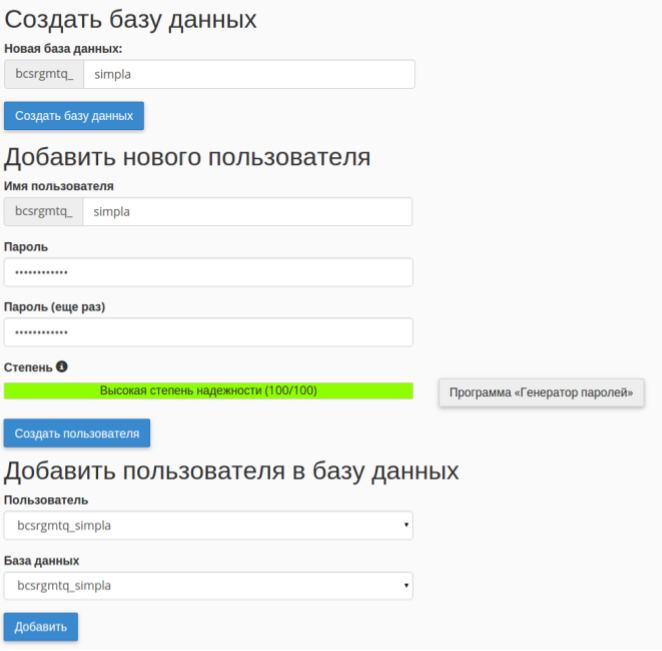
Task: Click the База данных label
Action: pyautogui.click(x=41, y=561)
